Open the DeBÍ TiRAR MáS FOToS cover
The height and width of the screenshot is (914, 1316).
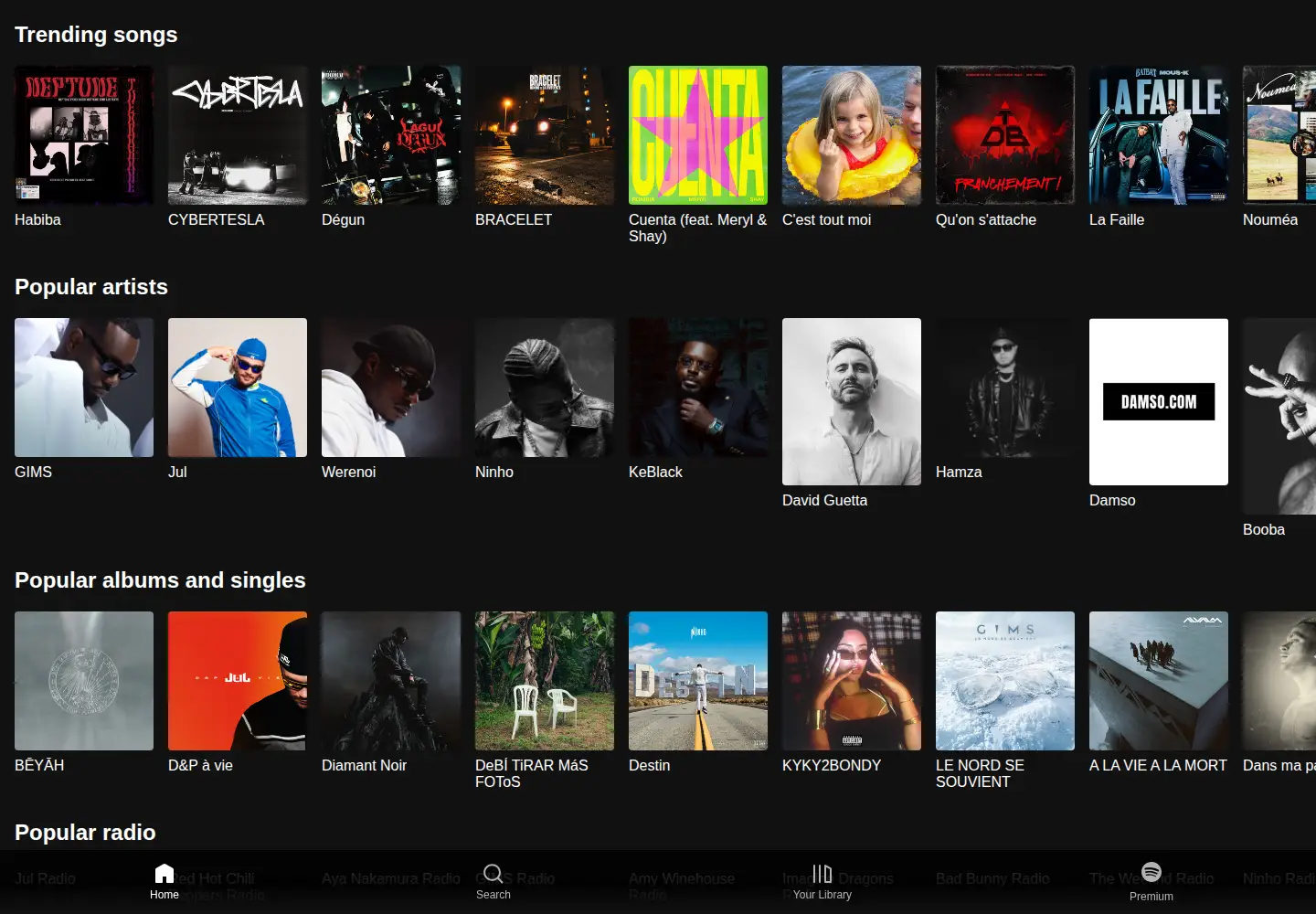point(545,681)
